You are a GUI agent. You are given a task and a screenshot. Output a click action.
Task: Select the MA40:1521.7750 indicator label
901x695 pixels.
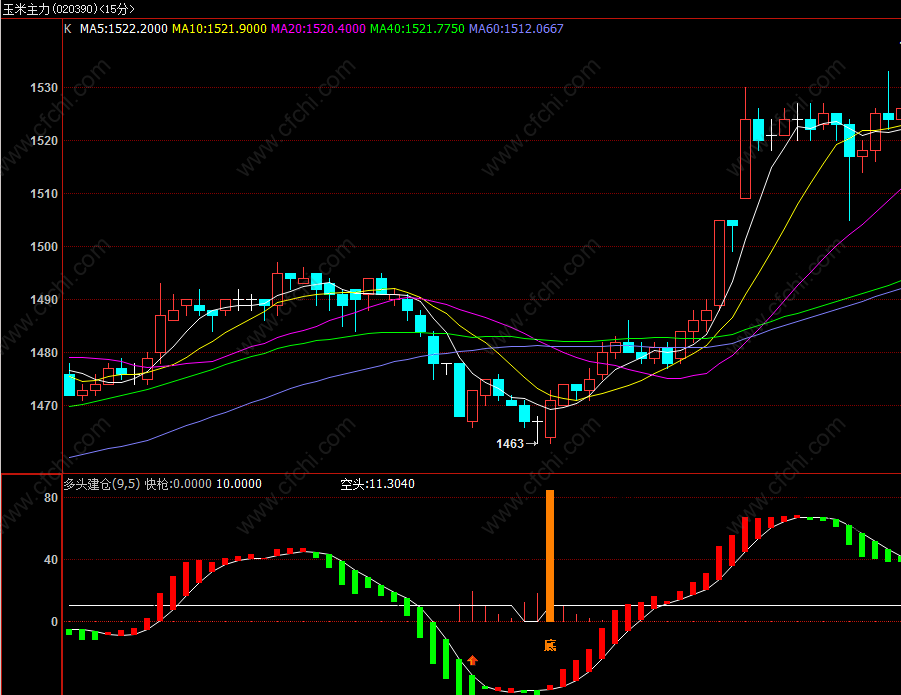[x=417, y=29]
